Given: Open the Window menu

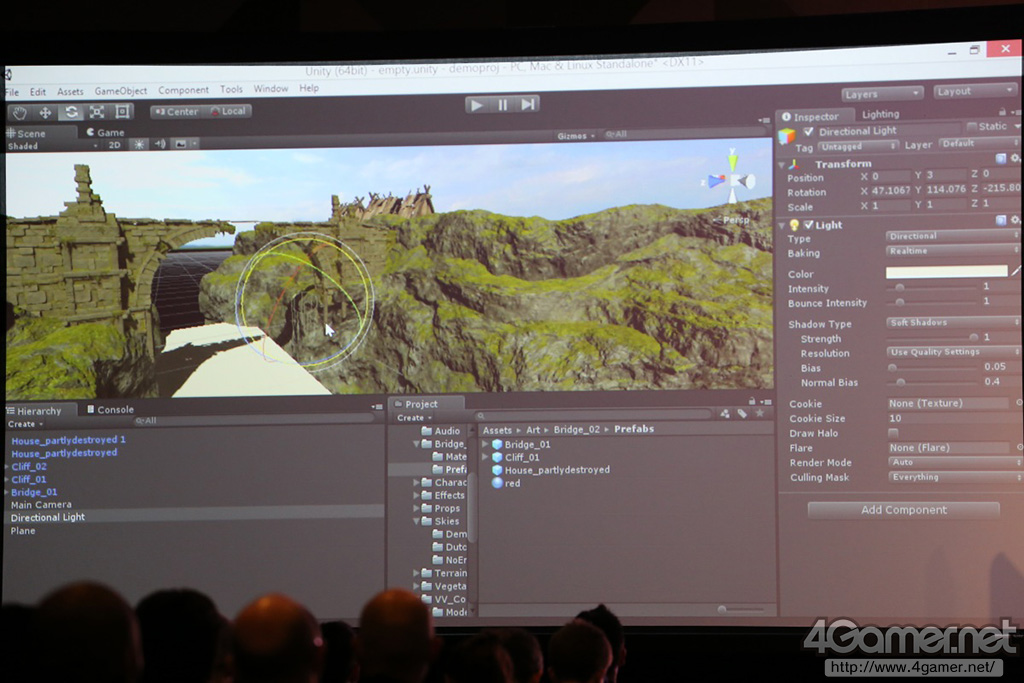Looking at the screenshot, I should [271, 88].
